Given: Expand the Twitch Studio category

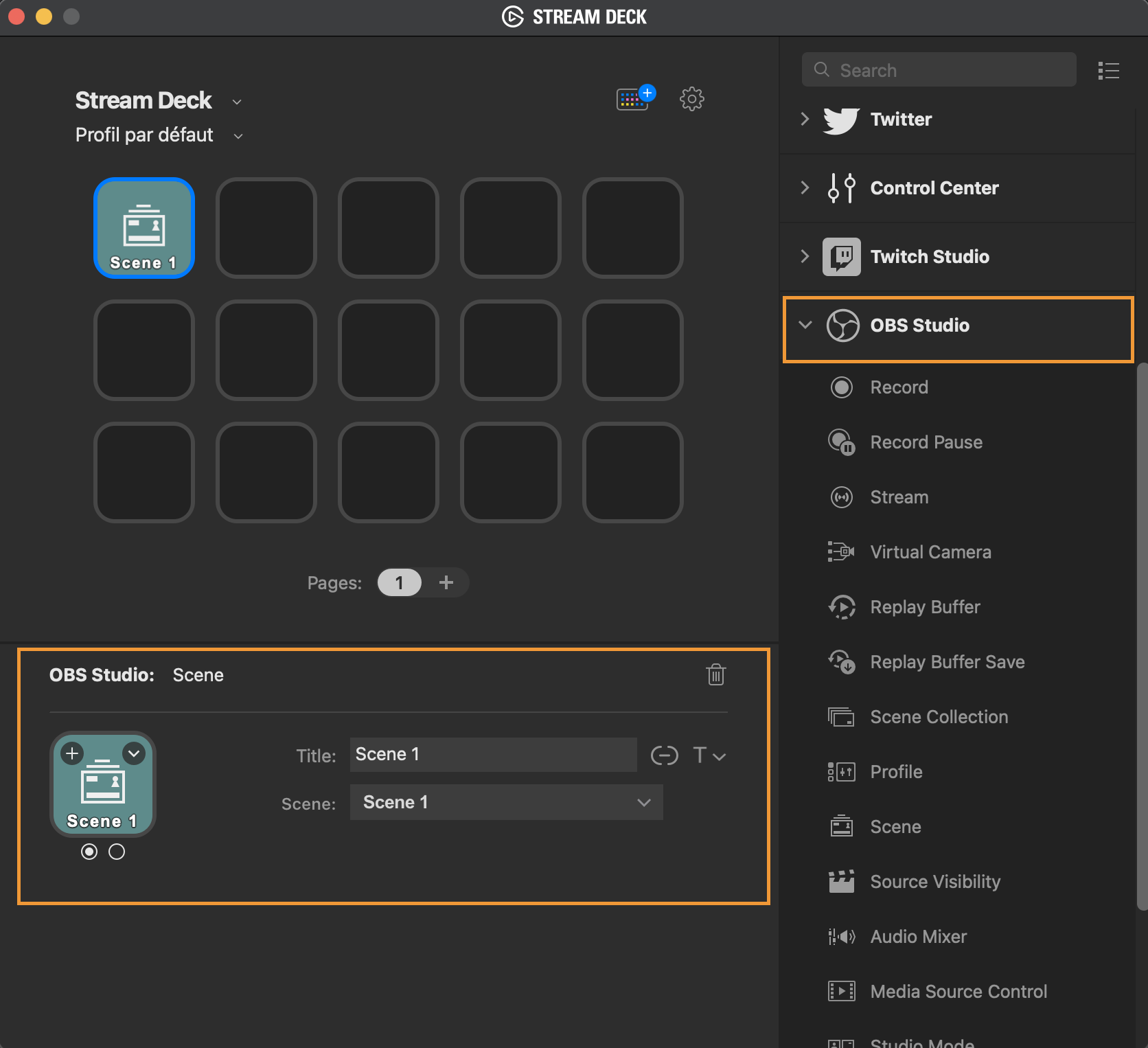Looking at the screenshot, I should pos(805,256).
